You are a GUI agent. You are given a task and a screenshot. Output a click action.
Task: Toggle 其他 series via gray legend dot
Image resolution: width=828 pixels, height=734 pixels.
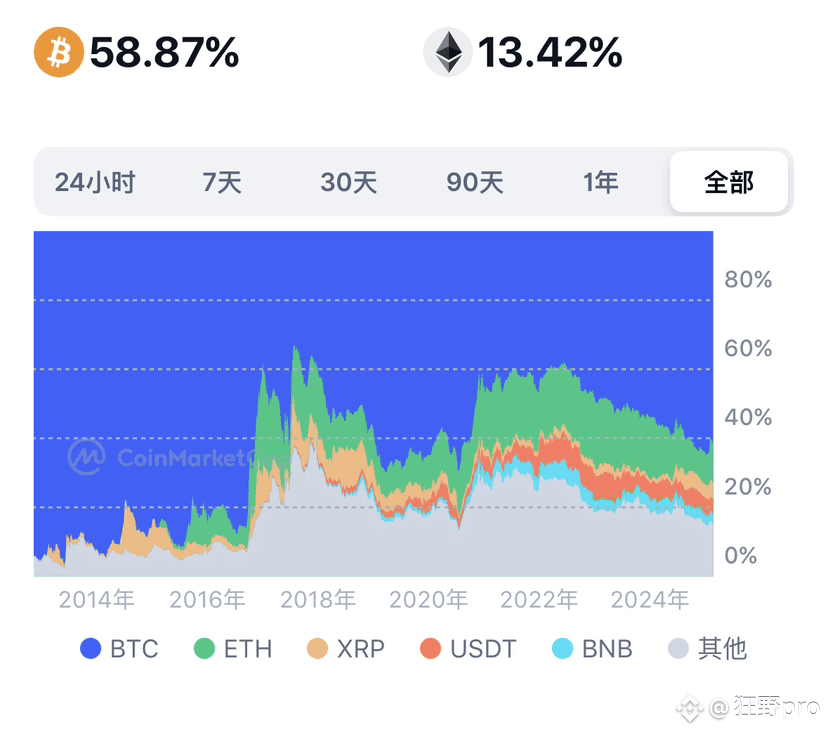pos(678,648)
